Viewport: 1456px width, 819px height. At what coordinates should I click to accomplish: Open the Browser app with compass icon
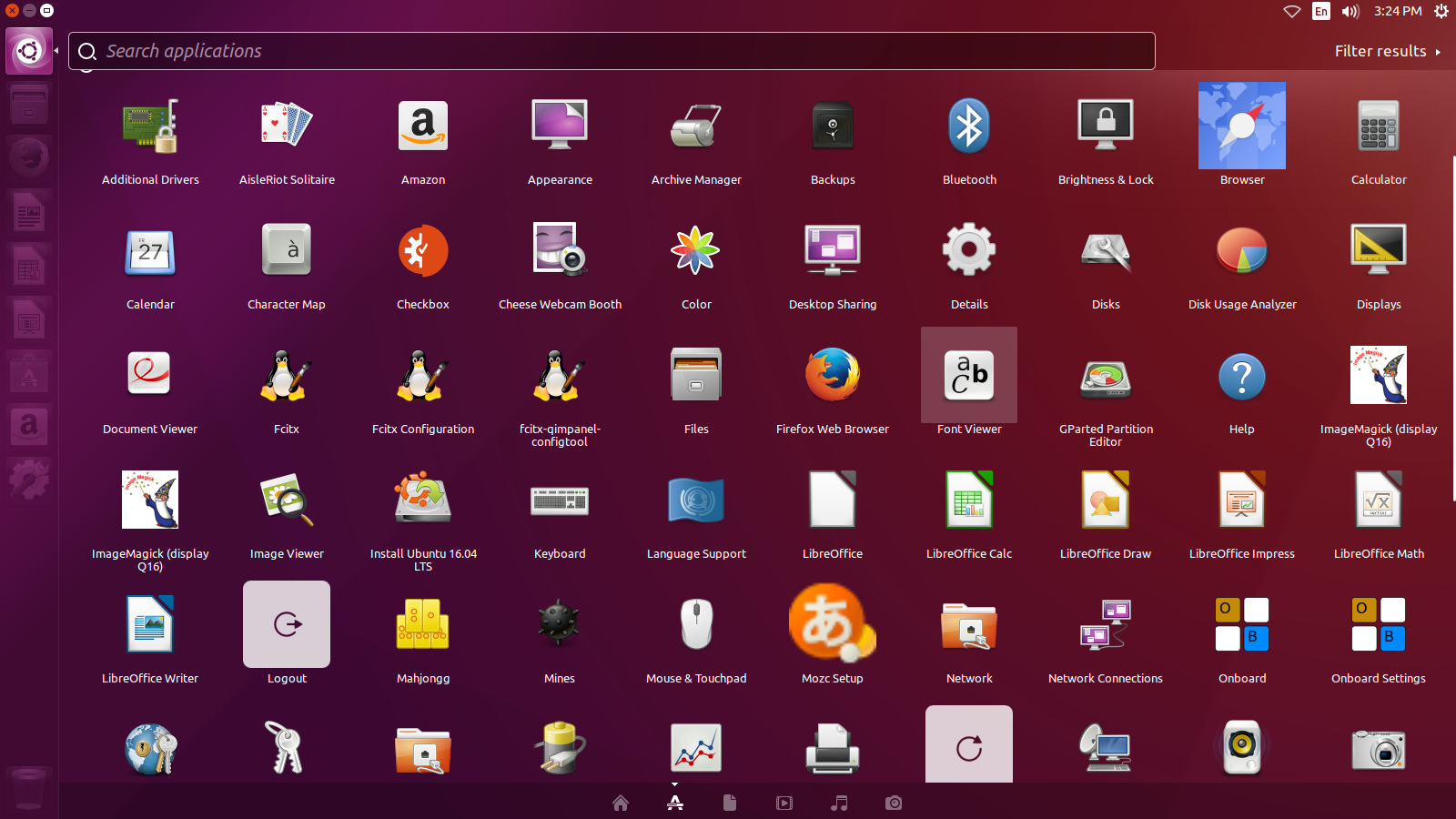point(1242,126)
